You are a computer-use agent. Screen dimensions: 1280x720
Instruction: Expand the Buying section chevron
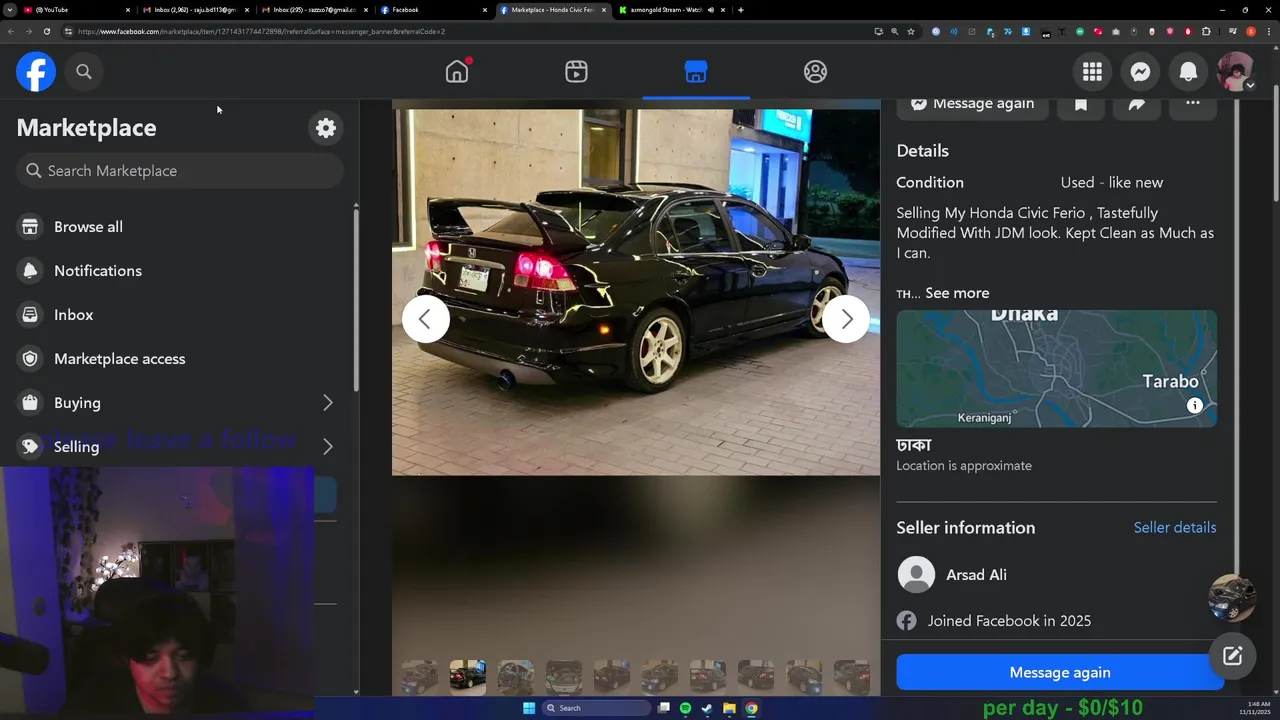(327, 403)
